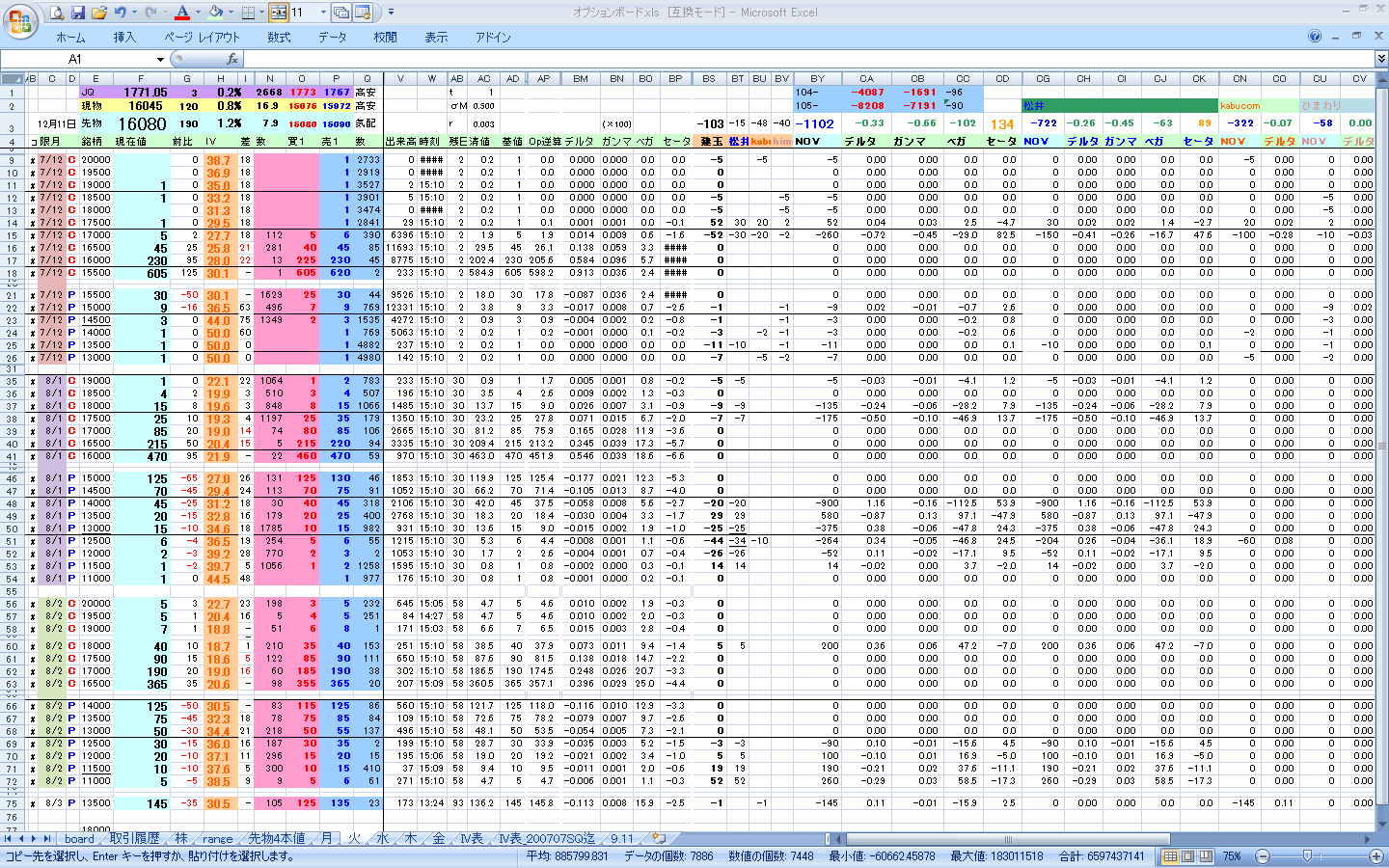The width and height of the screenshot is (1389, 868).
Task: Open the font size dropdown
Action: [323, 13]
